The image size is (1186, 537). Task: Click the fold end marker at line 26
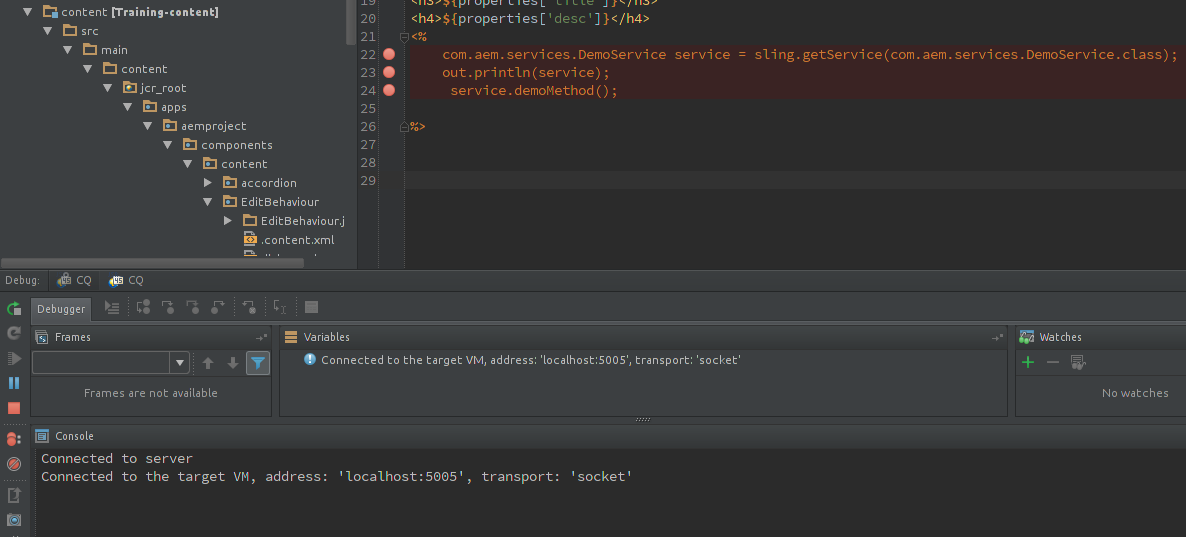click(405, 127)
